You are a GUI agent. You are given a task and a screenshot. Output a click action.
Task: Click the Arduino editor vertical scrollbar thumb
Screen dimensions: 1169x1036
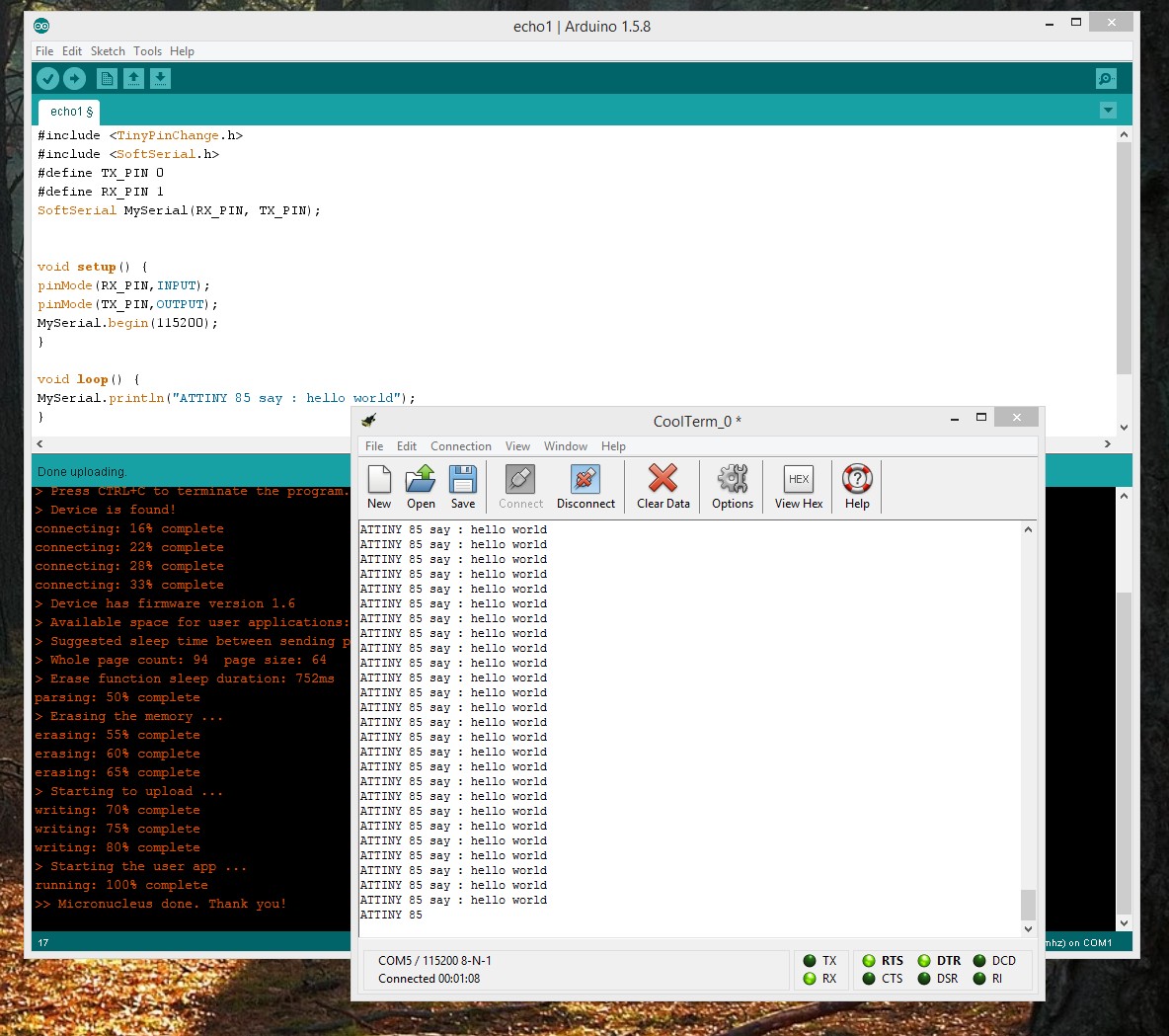point(1124,258)
